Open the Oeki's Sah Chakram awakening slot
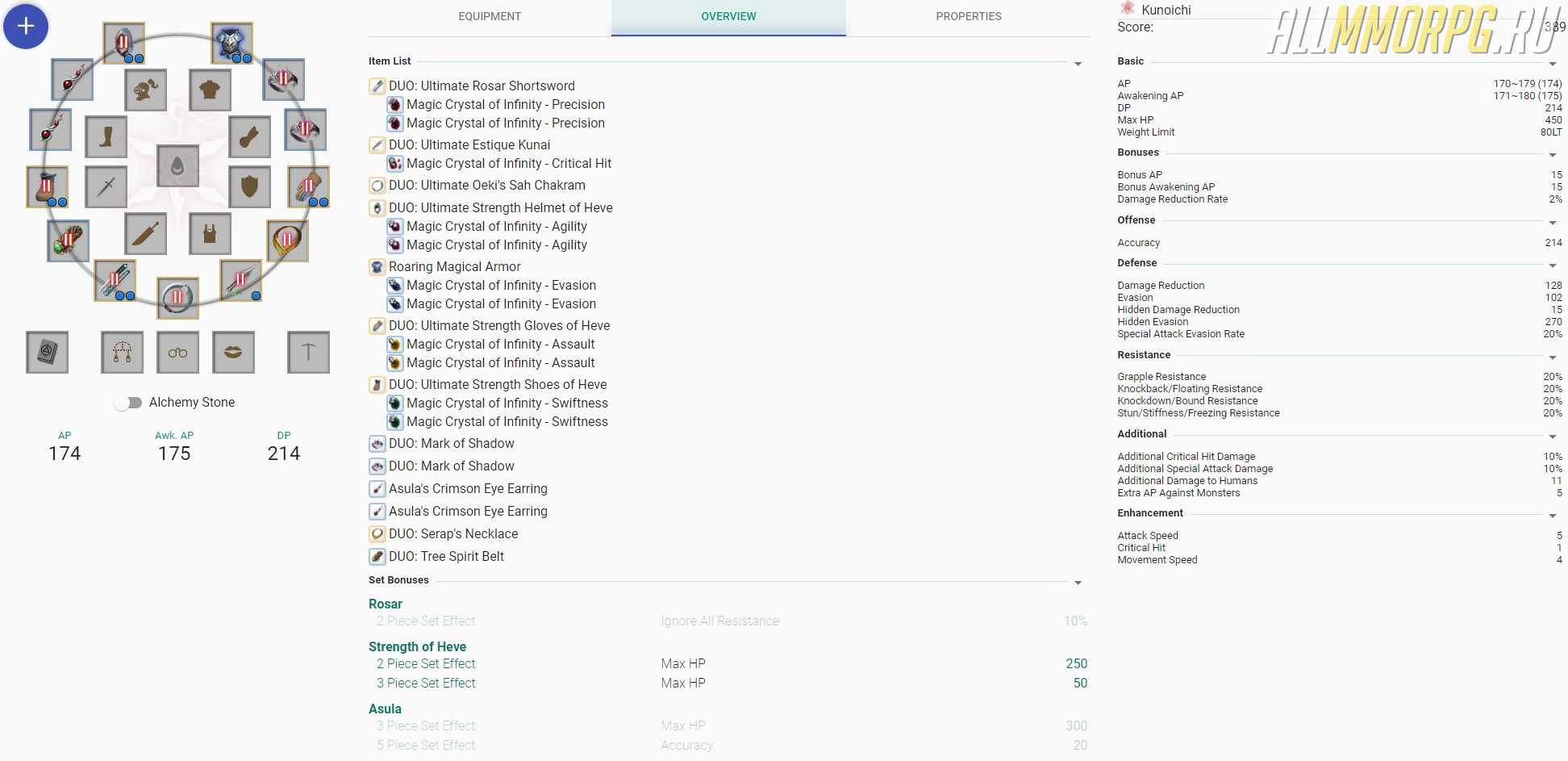Image resolution: width=1568 pixels, height=761 pixels. [x=177, y=298]
